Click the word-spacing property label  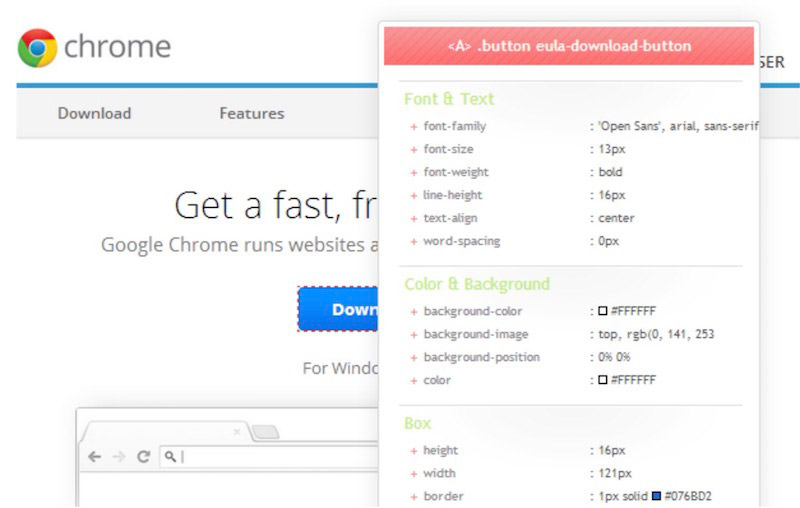coord(462,241)
